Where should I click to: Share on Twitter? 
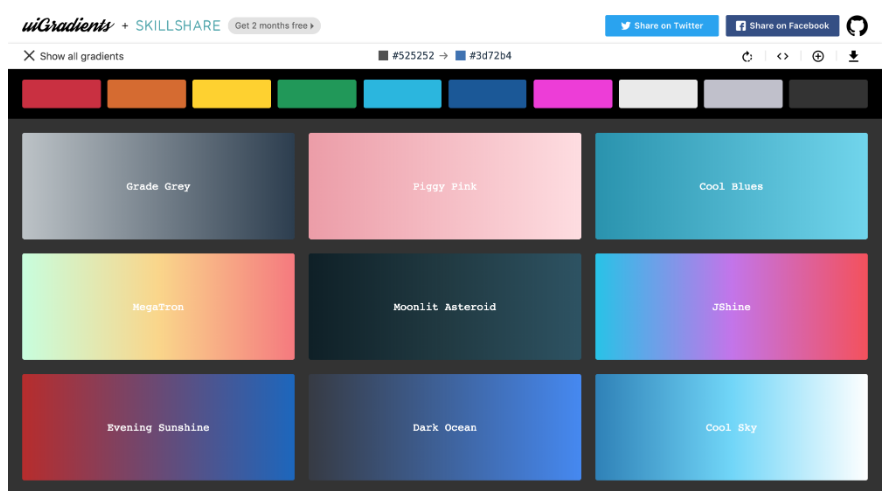661,26
